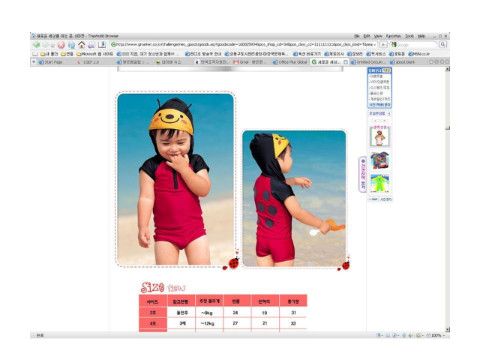Open the Help menu

(421, 36)
